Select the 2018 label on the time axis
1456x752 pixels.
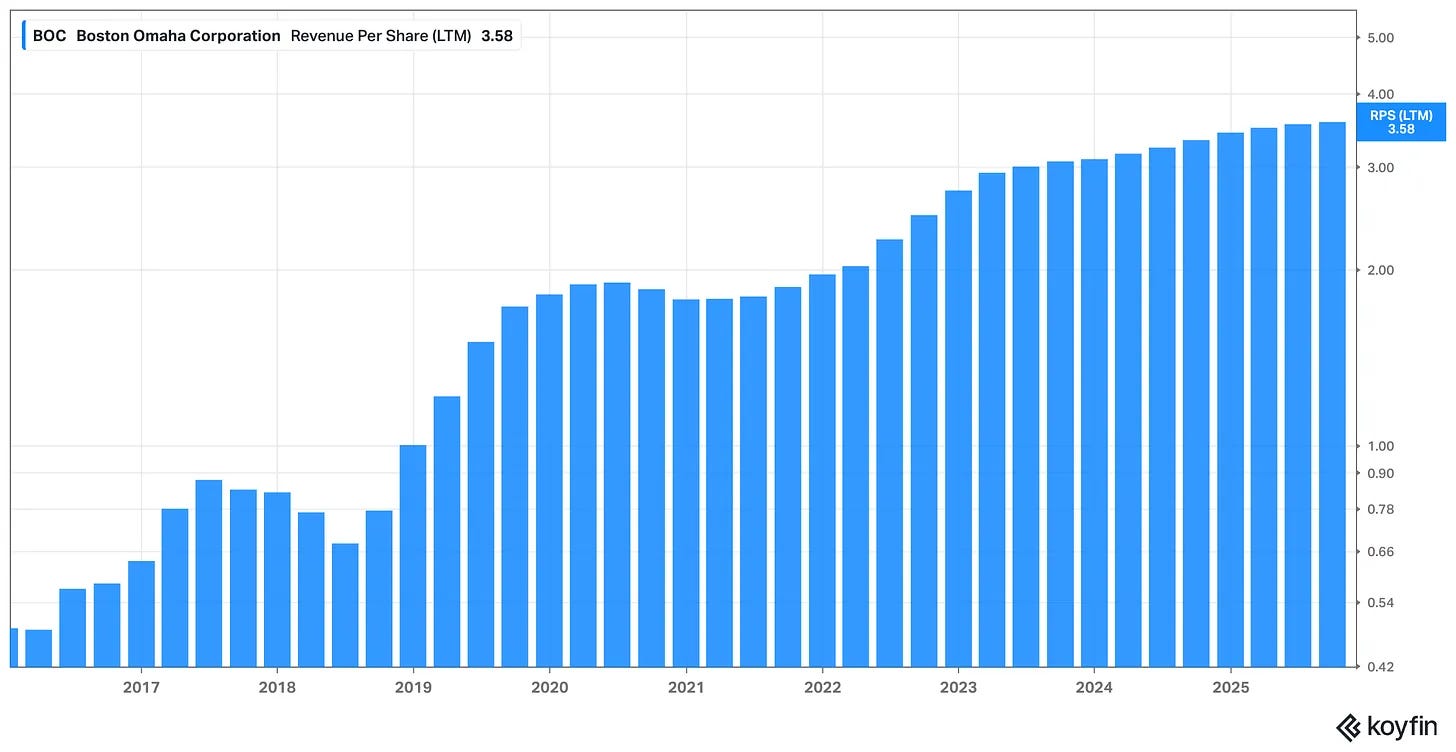(x=277, y=688)
